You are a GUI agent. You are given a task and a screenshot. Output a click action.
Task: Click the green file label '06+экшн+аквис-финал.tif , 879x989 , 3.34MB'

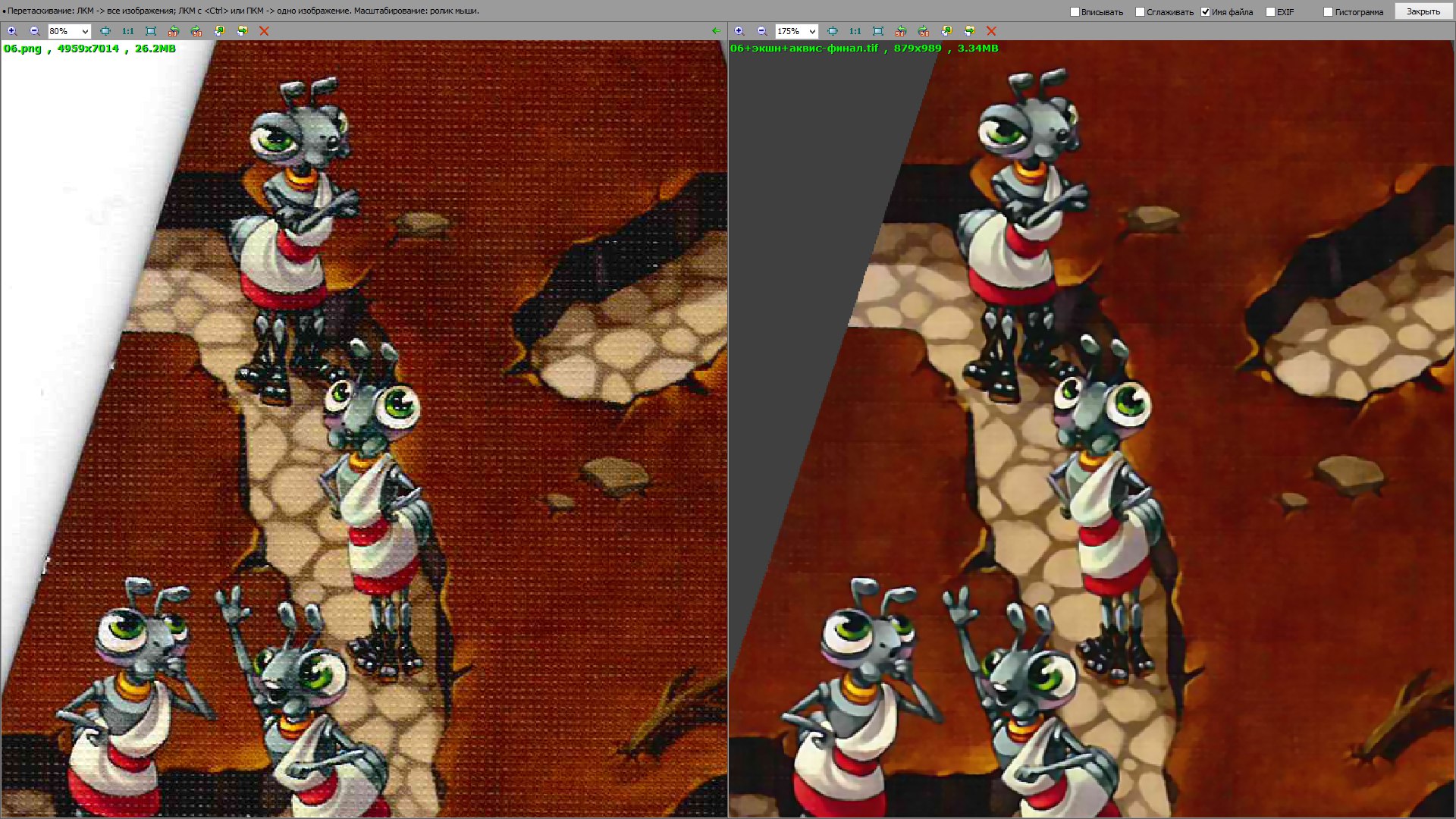[x=864, y=49]
